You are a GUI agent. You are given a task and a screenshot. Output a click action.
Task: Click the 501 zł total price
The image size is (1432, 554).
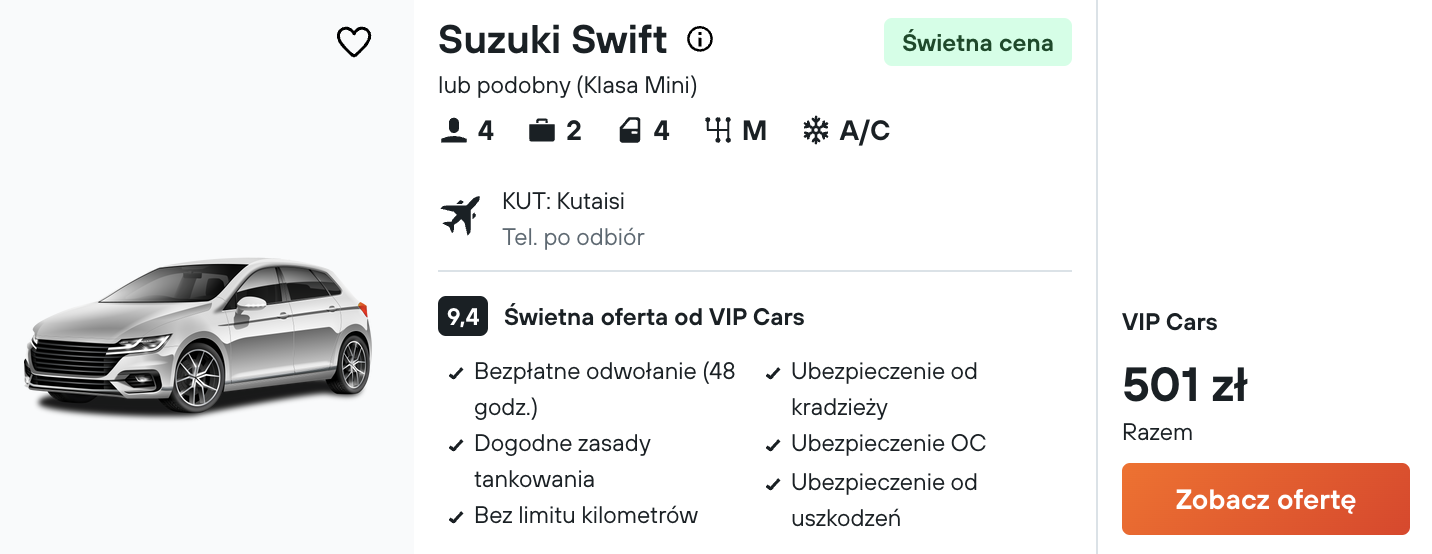point(1185,385)
